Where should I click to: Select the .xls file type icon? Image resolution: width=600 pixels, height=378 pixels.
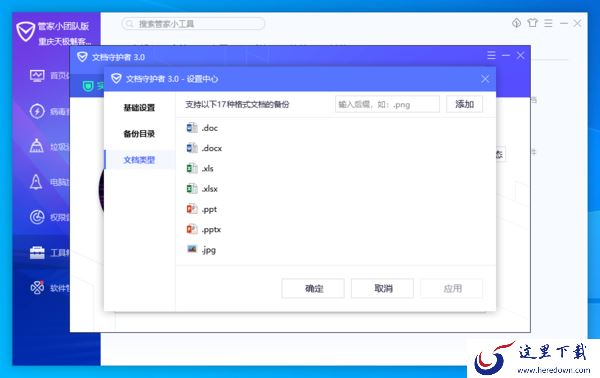click(x=192, y=168)
